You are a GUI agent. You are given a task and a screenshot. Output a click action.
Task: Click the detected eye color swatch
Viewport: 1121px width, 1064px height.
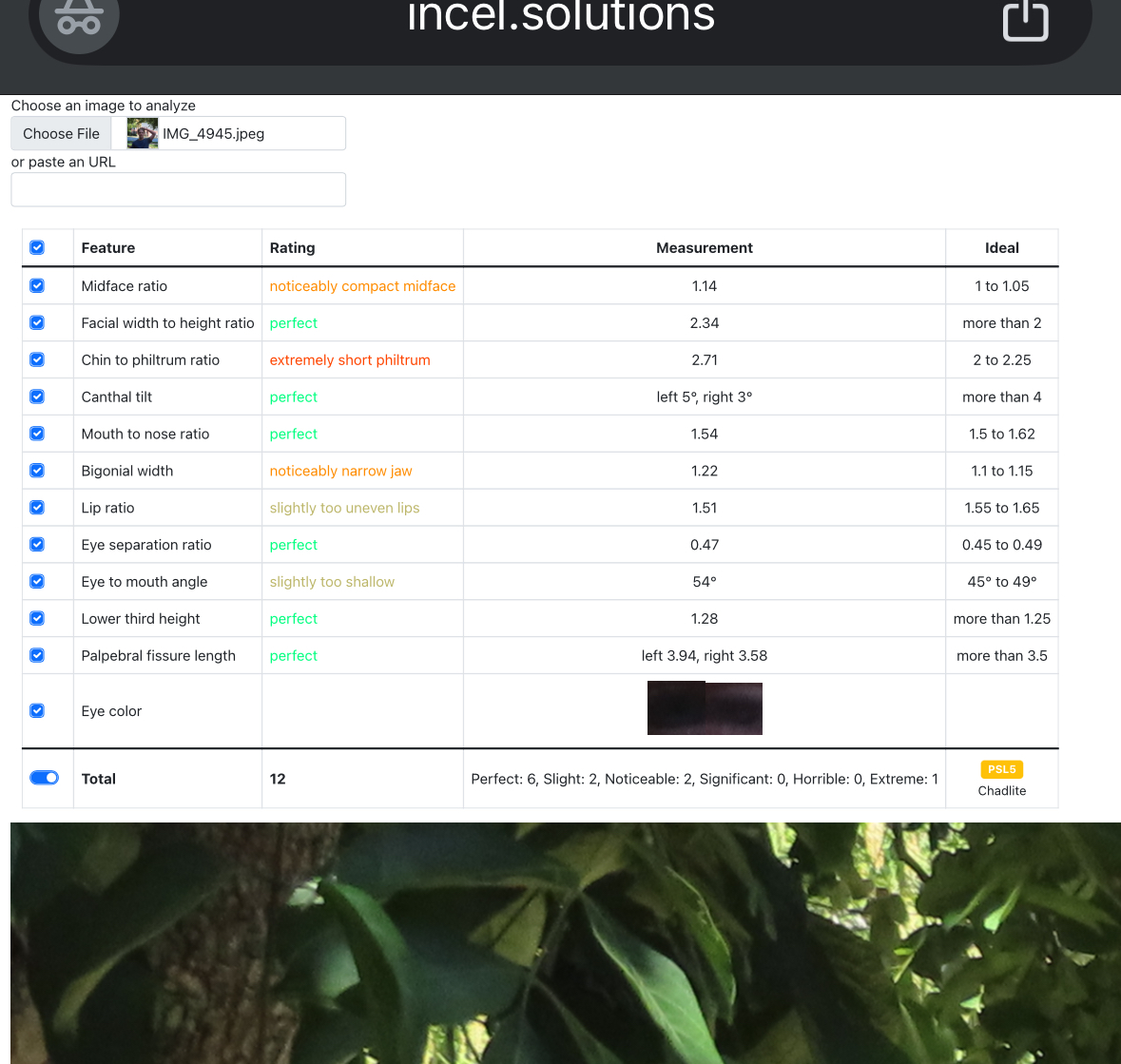705,708
